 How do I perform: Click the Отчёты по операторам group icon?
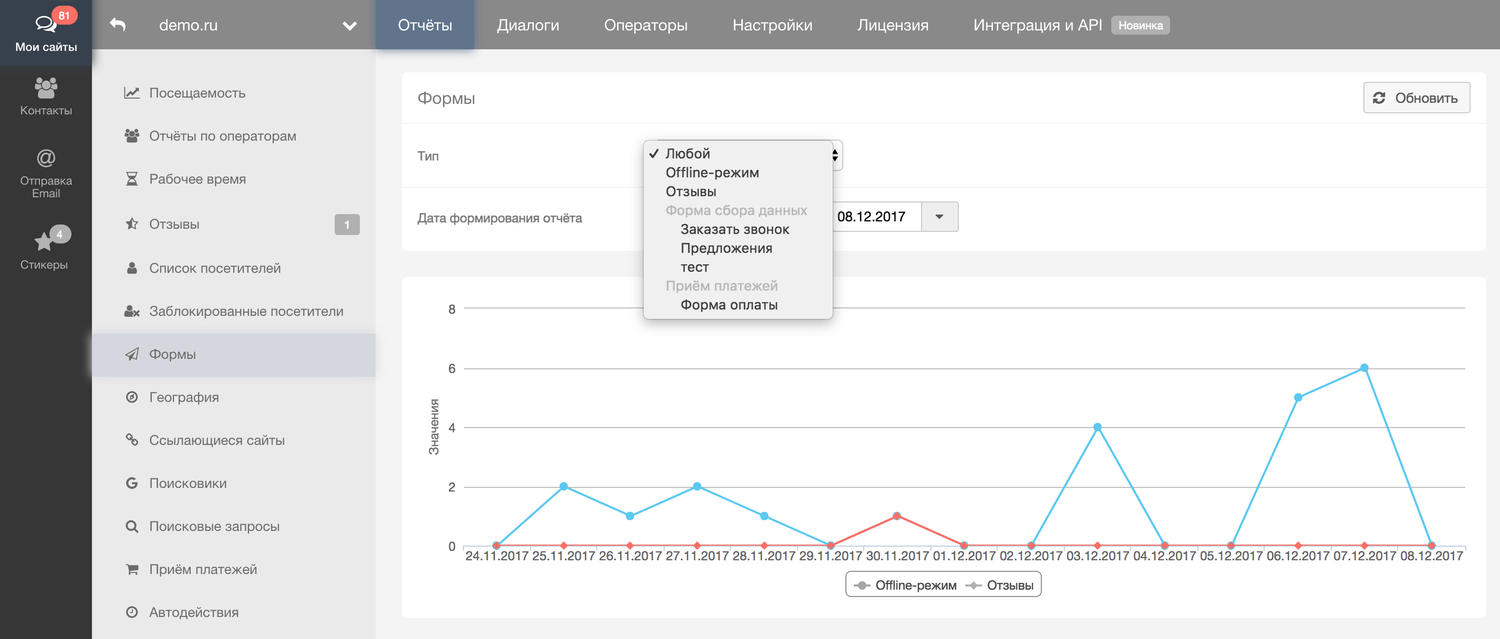[132, 136]
